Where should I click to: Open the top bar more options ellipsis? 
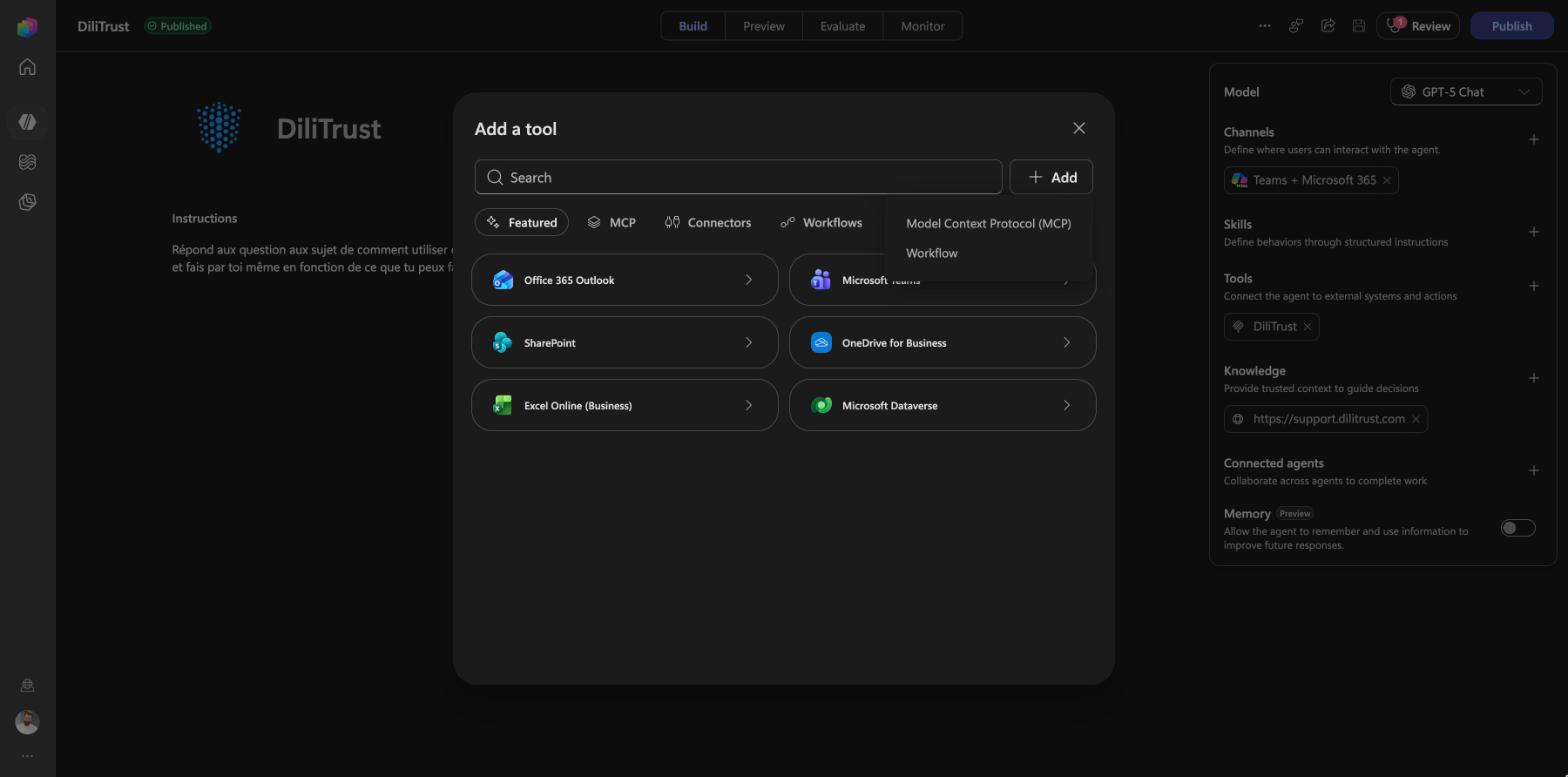pos(1265,26)
